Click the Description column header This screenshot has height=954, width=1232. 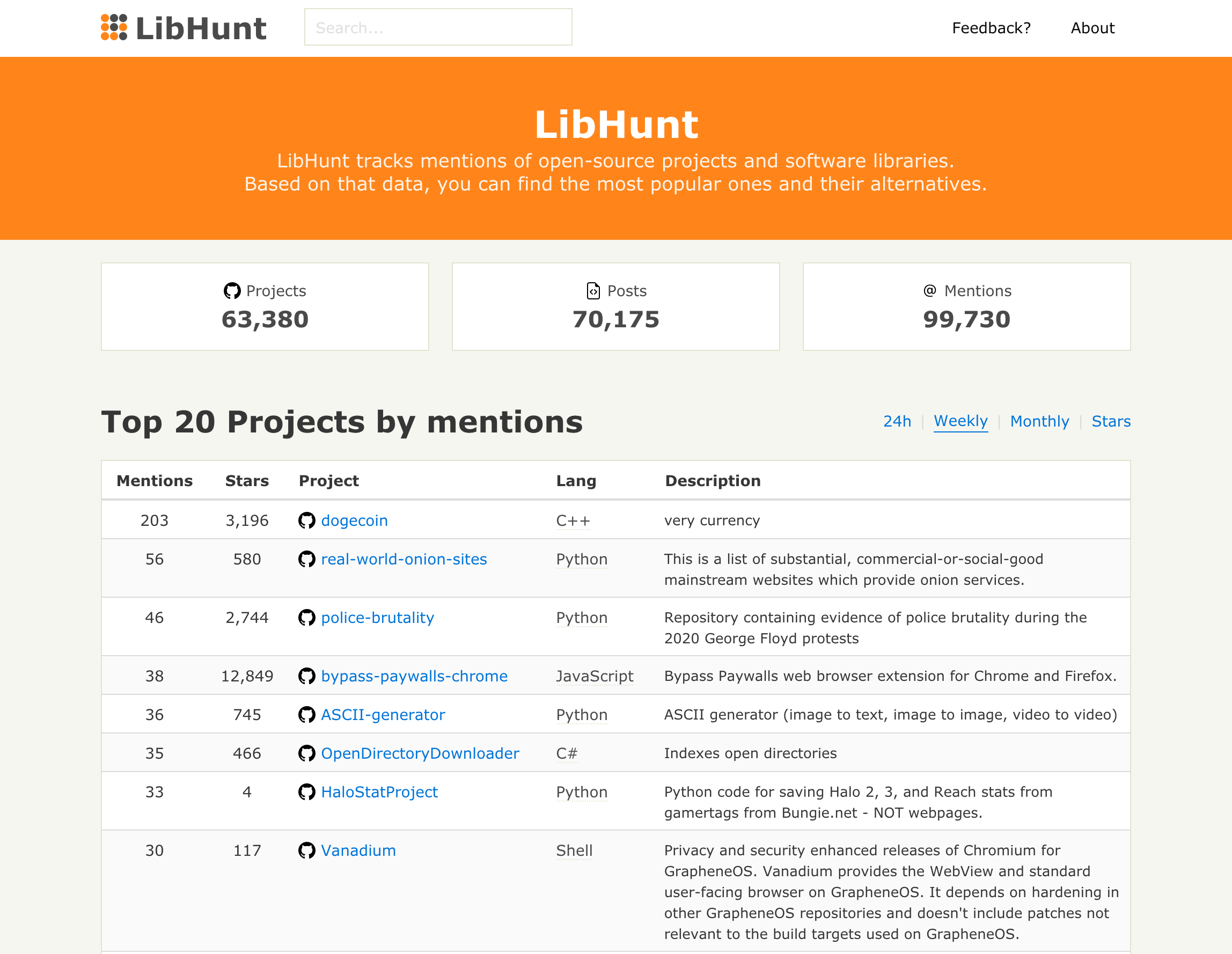(713, 481)
